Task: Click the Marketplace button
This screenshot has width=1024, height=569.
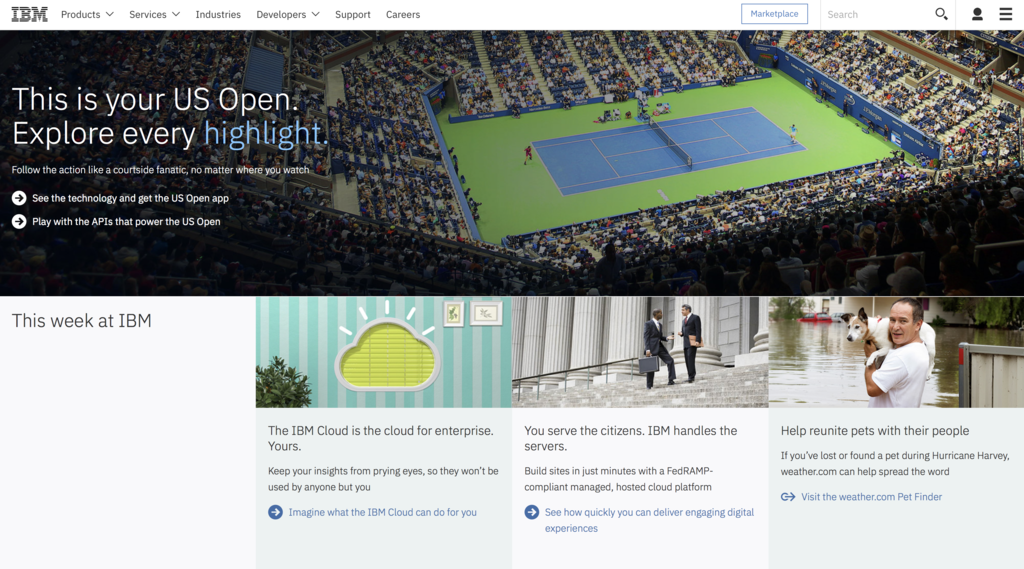Action: (774, 14)
